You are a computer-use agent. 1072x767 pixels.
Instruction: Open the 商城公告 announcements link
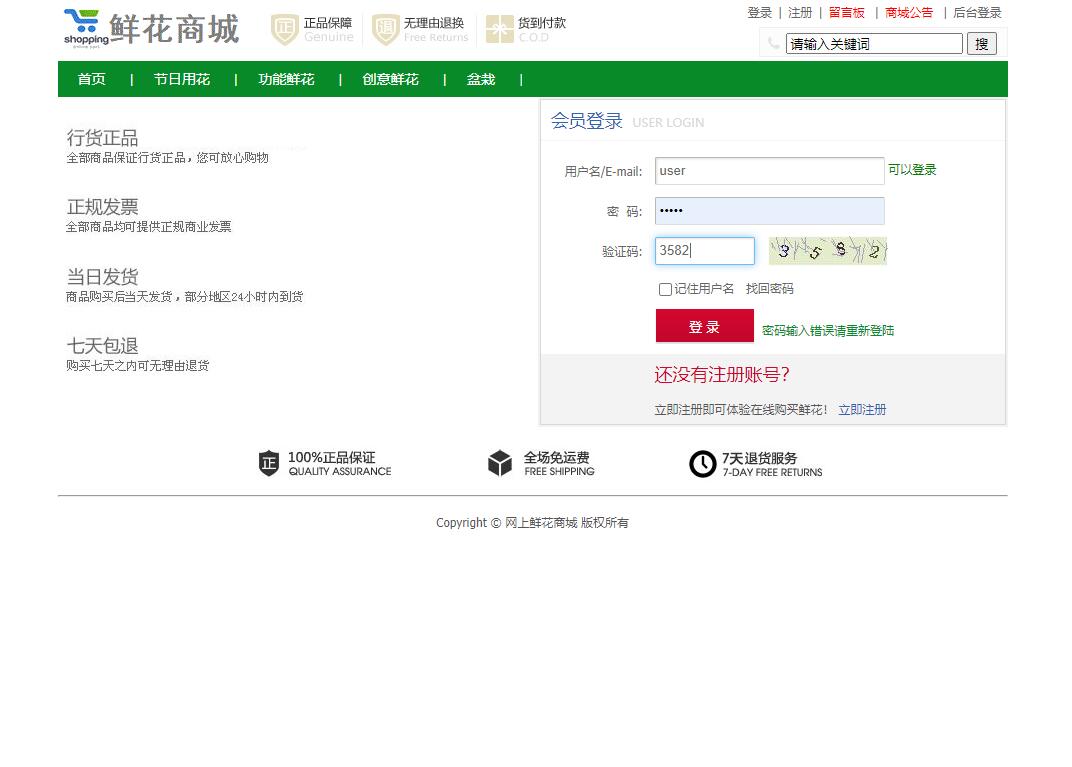(x=908, y=12)
